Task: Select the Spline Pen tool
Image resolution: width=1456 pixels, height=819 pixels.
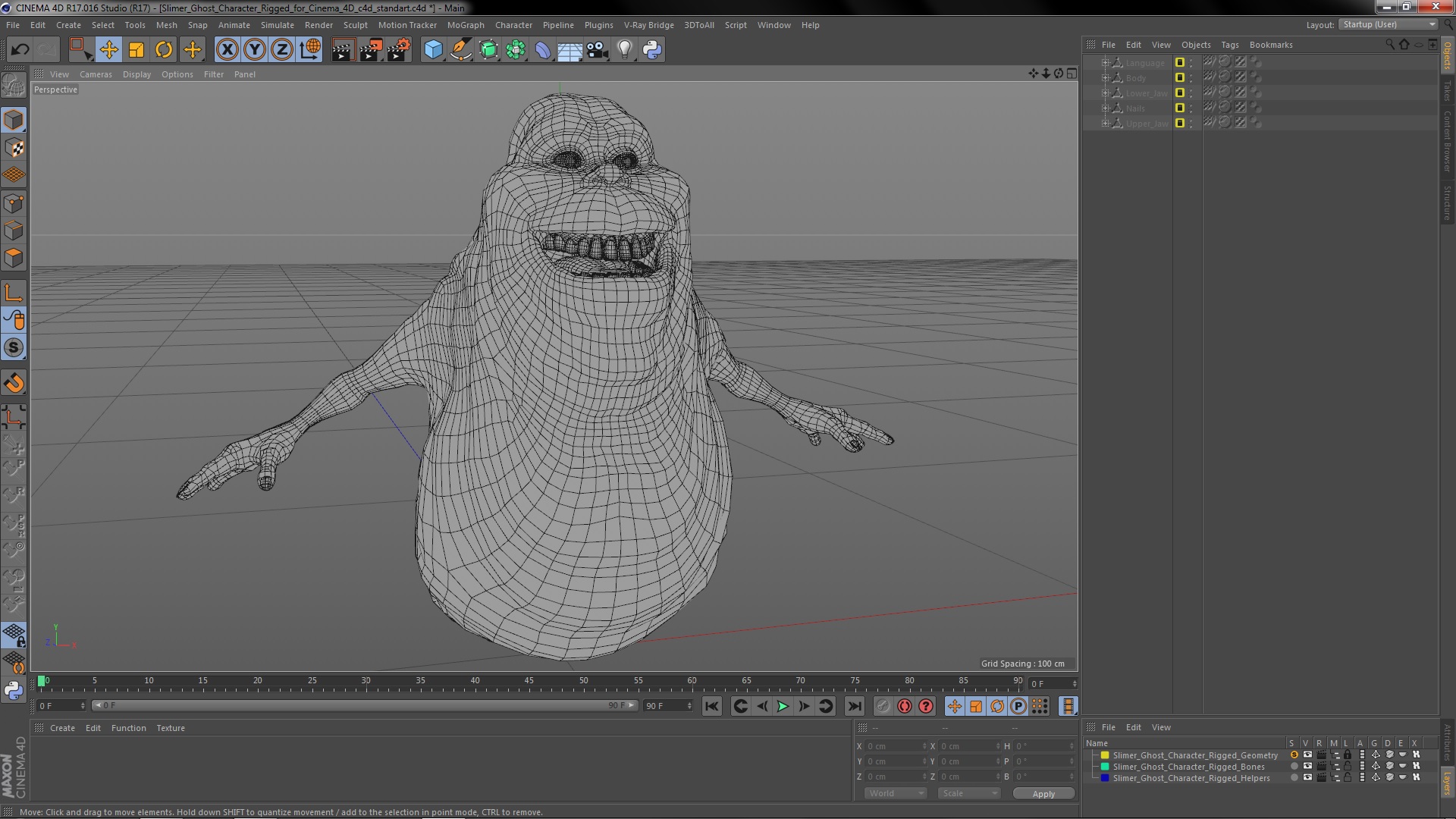Action: (460, 50)
